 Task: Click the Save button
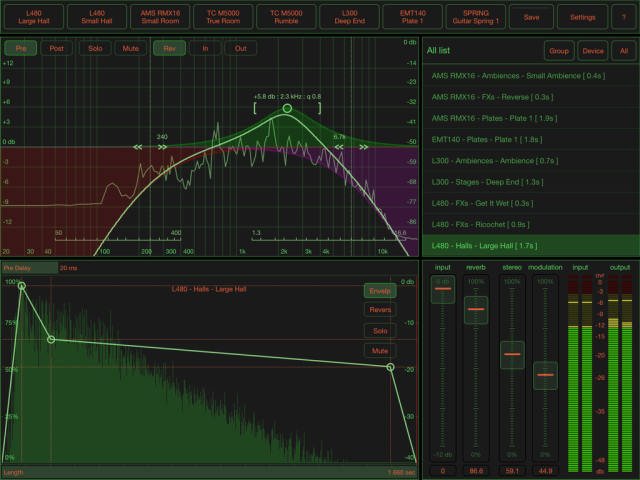(531, 17)
